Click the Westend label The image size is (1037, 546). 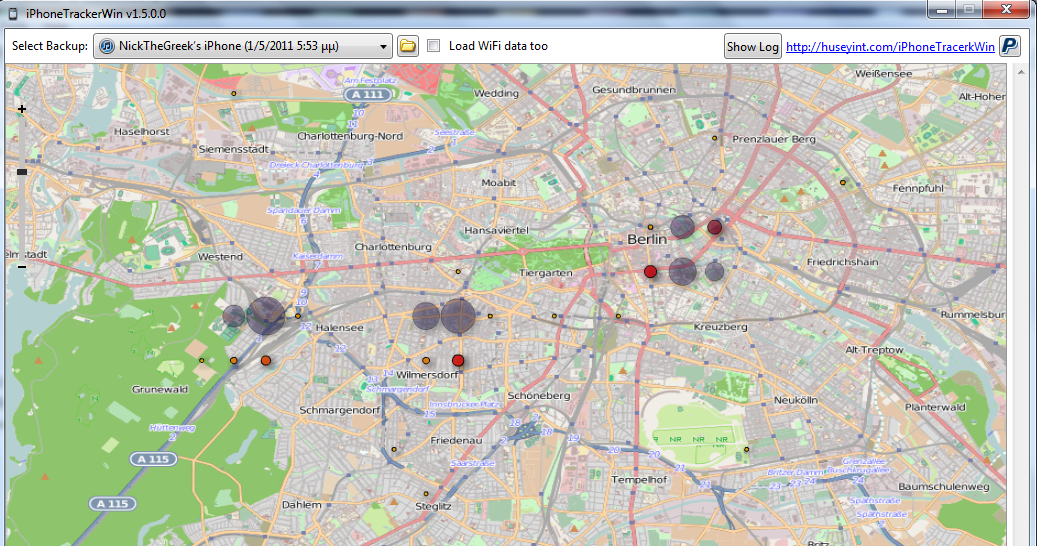220,256
